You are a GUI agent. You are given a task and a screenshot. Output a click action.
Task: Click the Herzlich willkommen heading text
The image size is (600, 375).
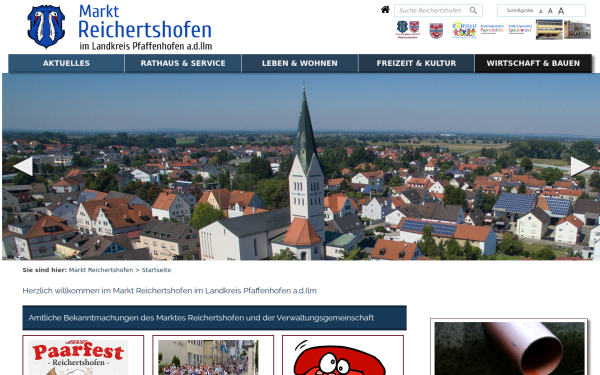click(x=170, y=290)
